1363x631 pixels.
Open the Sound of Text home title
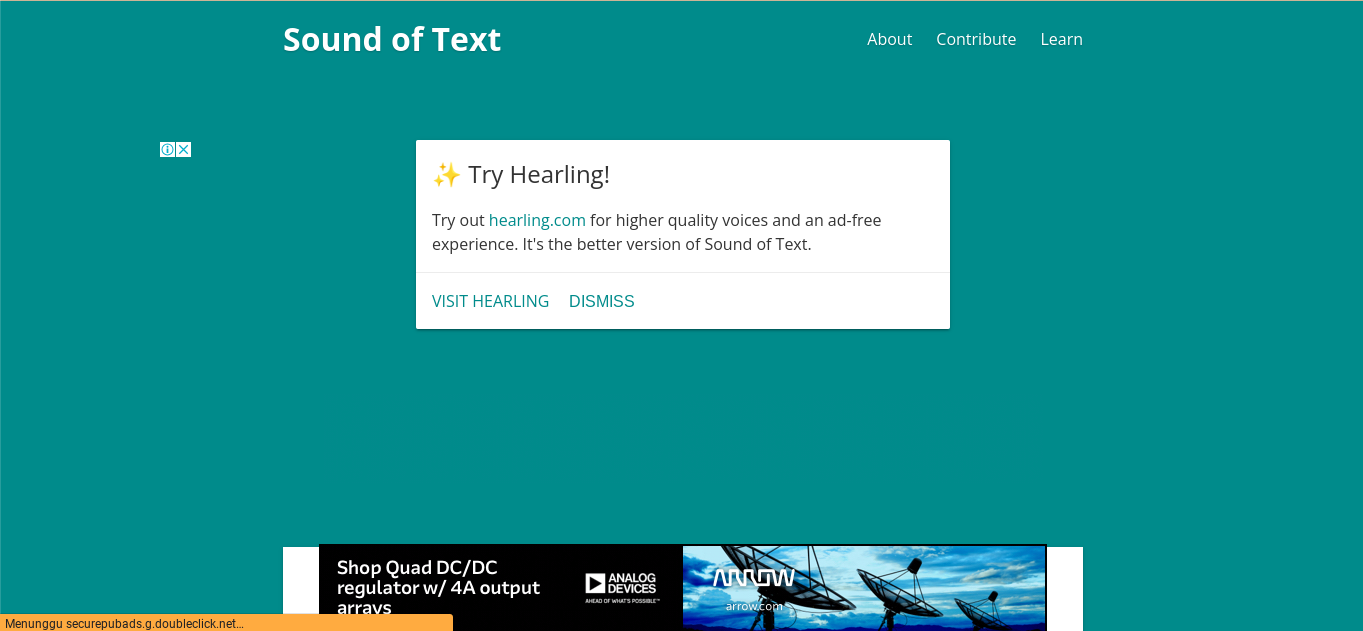392,39
